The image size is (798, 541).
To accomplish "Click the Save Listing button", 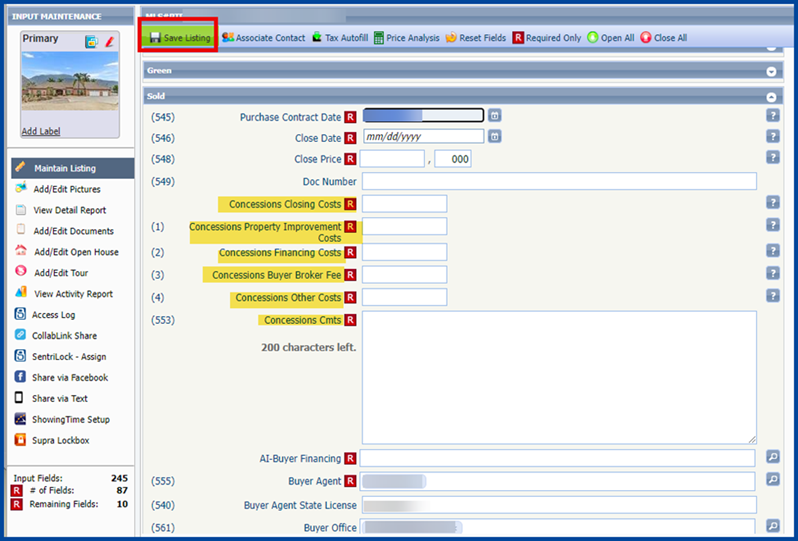I will click(x=180, y=38).
